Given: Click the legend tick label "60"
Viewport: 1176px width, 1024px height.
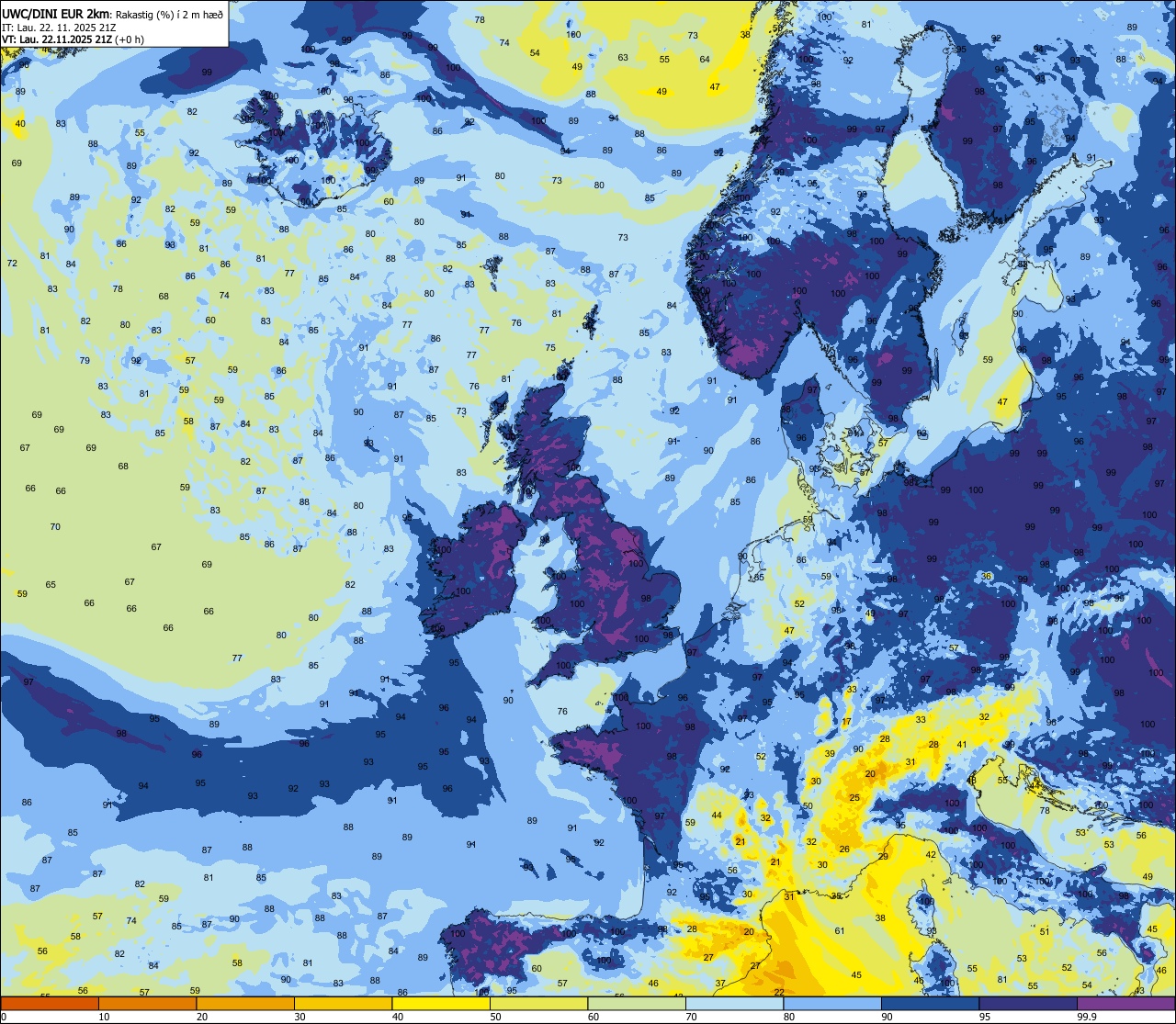Looking at the screenshot, I should click(594, 1017).
